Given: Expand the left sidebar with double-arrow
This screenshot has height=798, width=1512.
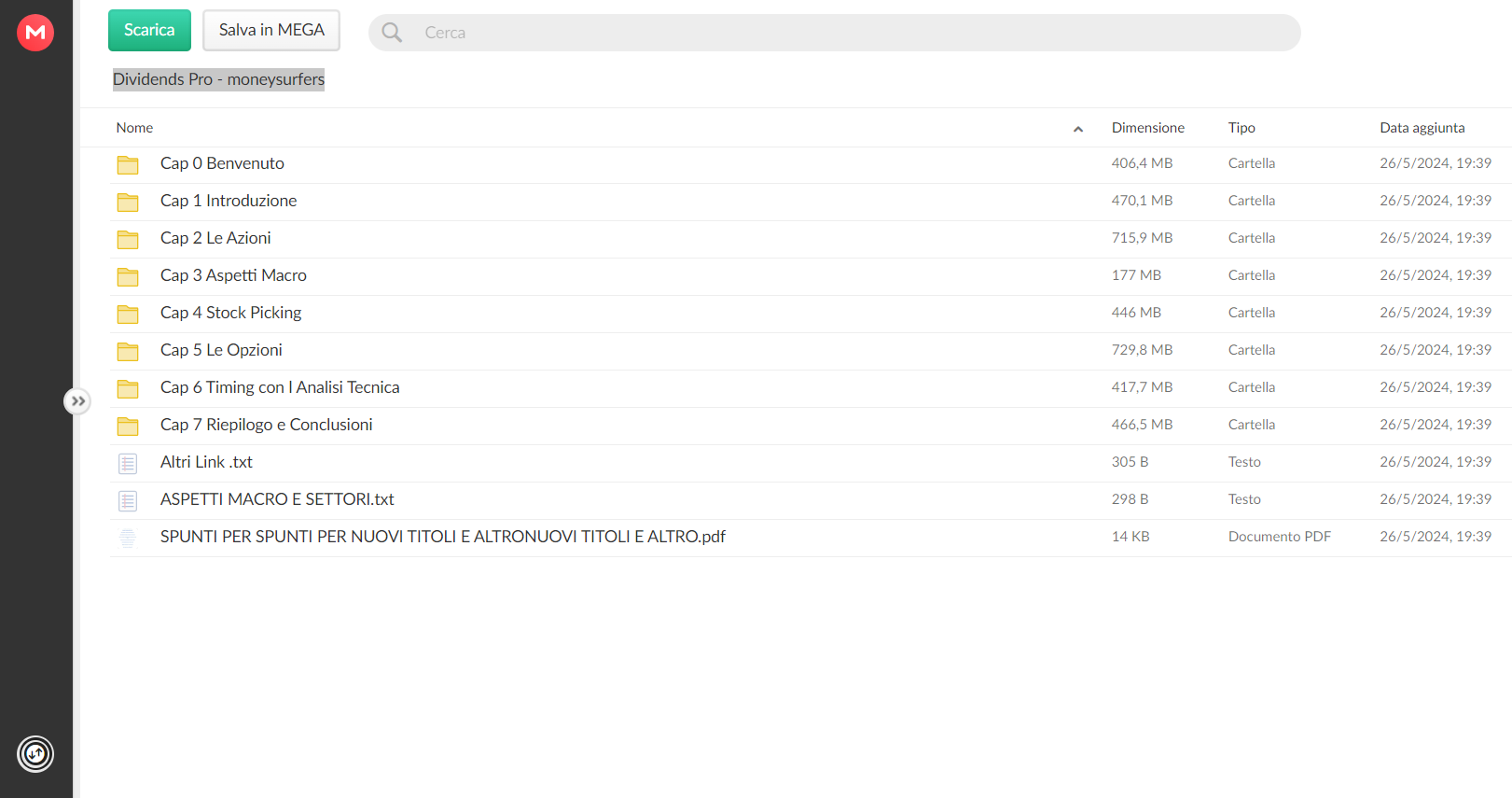Looking at the screenshot, I should tap(77, 401).
